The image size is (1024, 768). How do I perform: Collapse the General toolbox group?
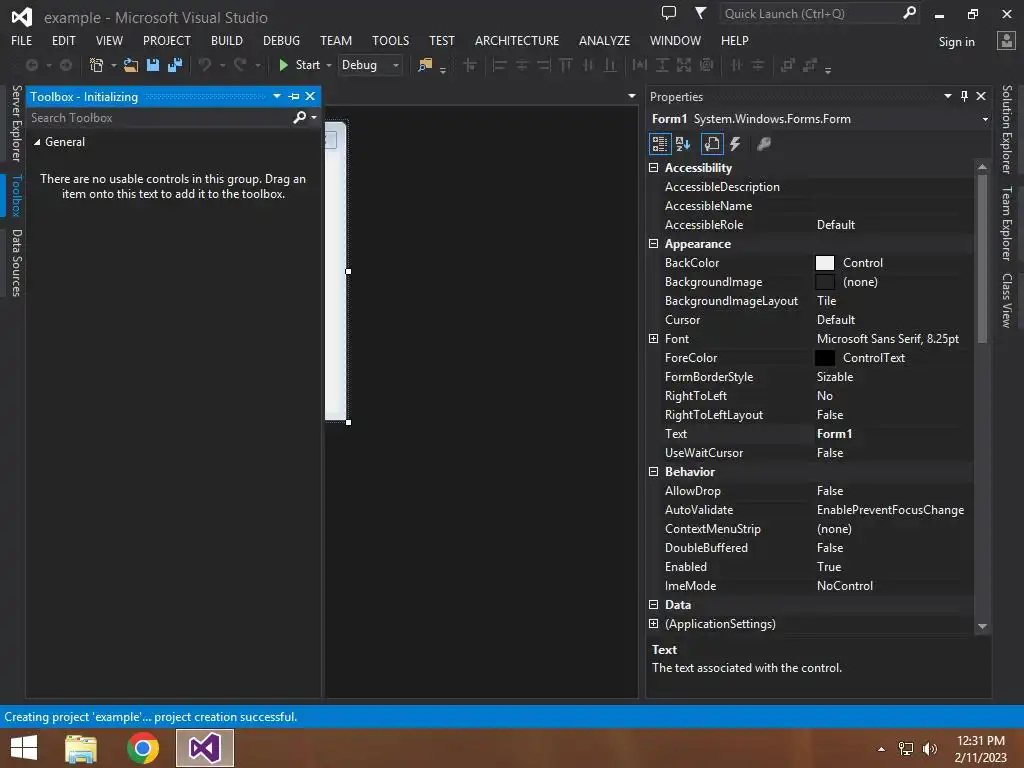point(37,142)
